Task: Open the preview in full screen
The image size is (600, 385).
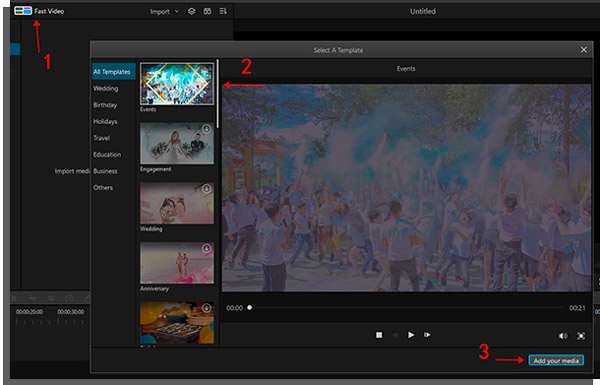Action: 581,336
